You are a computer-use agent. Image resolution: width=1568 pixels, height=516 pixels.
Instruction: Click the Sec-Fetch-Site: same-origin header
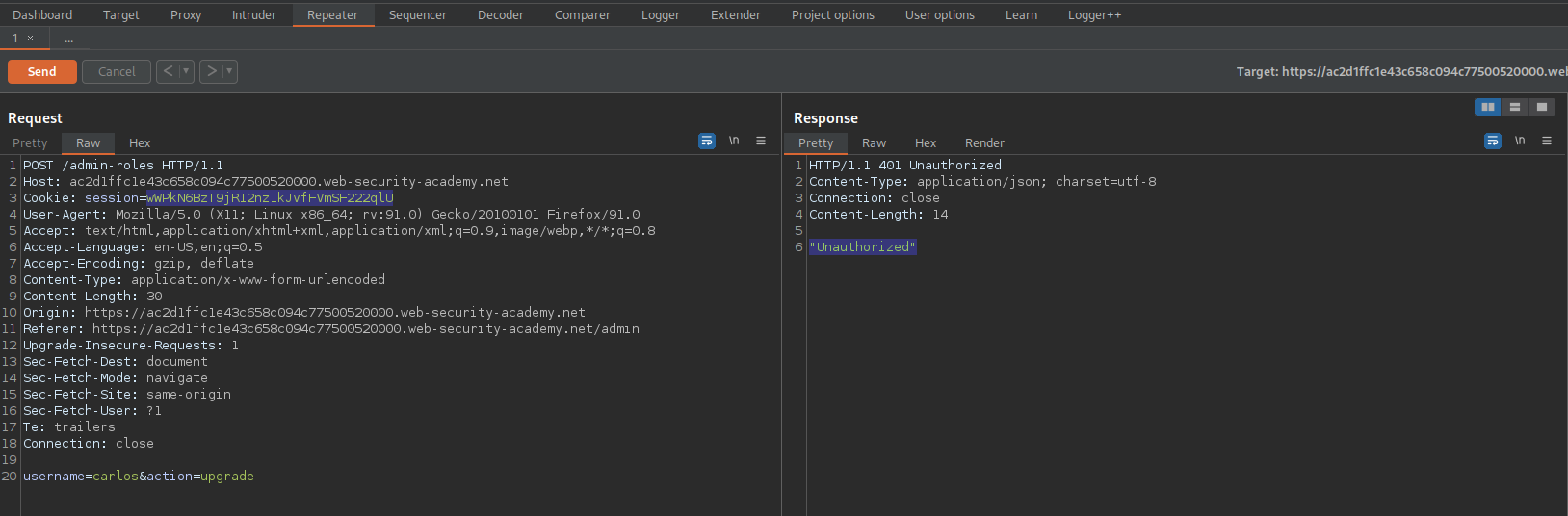coord(127,395)
